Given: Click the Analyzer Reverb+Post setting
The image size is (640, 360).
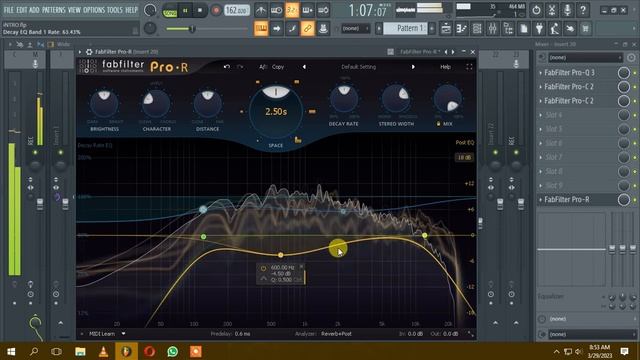Looking at the screenshot, I should click(x=336, y=333).
